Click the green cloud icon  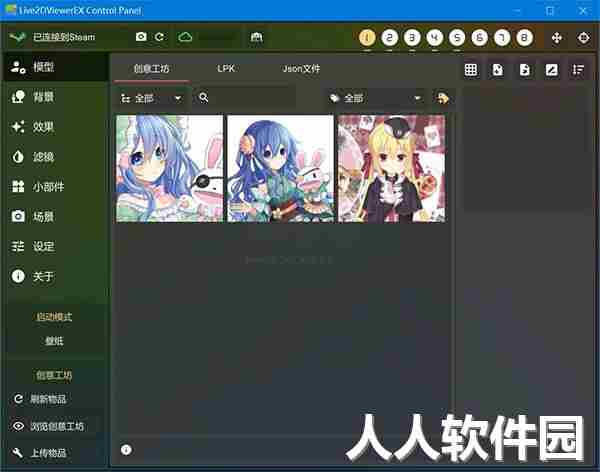(185, 37)
